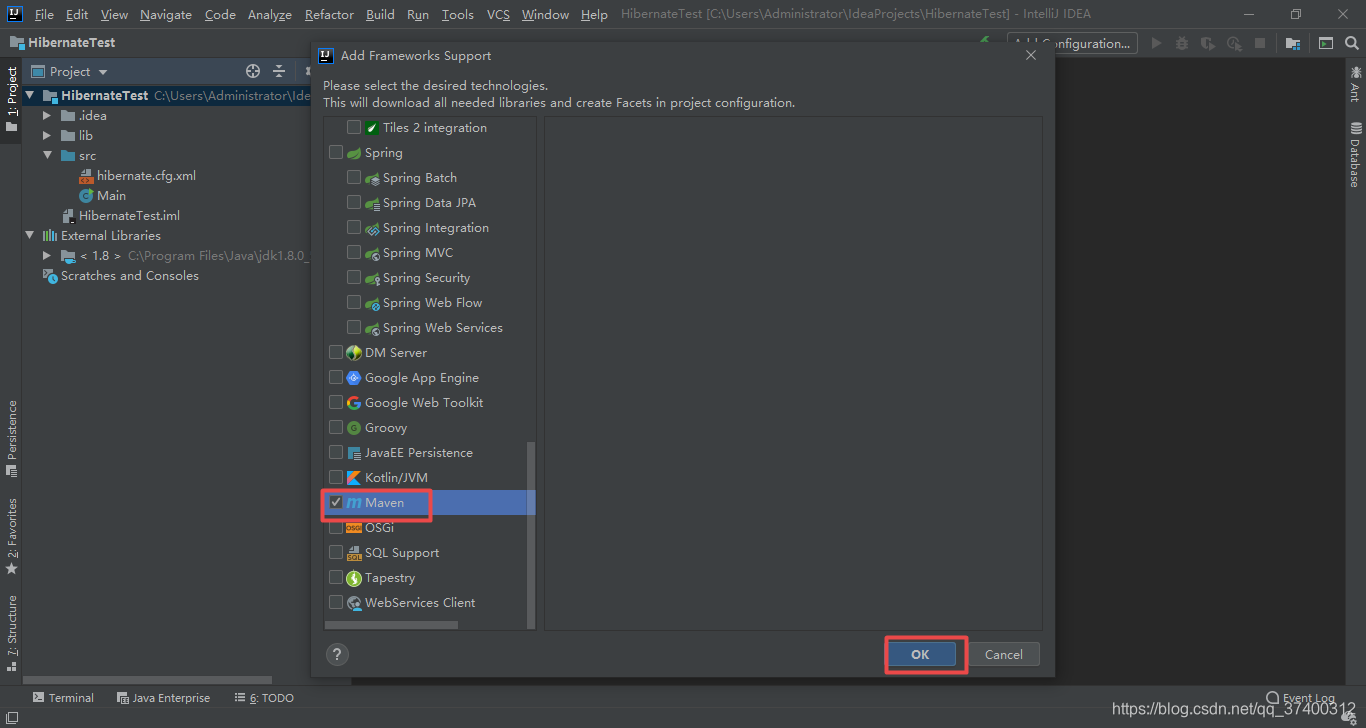Screen dimensions: 1366x728
Task: Open the File menu
Action: pyautogui.click(x=44, y=14)
